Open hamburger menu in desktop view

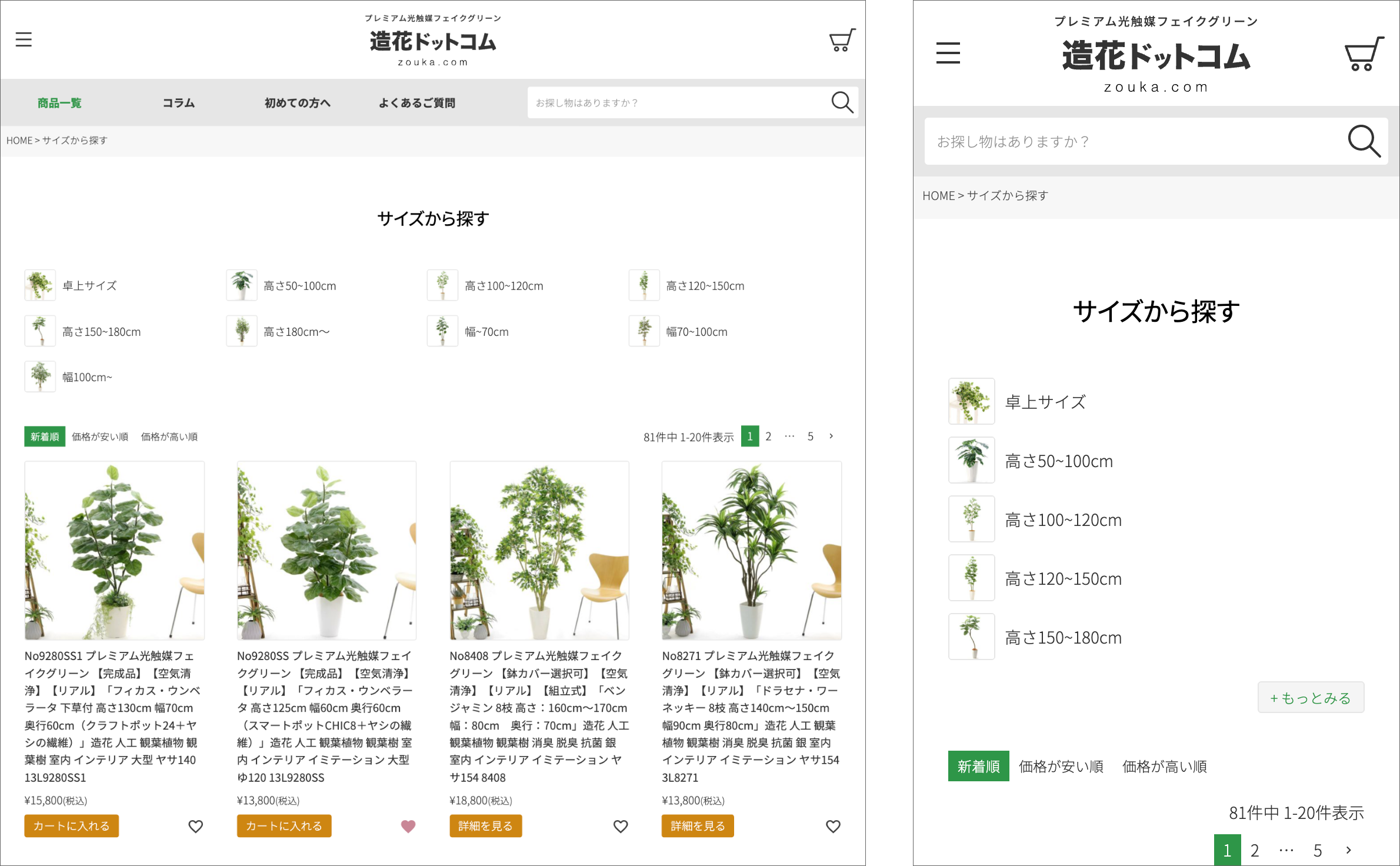[24, 39]
